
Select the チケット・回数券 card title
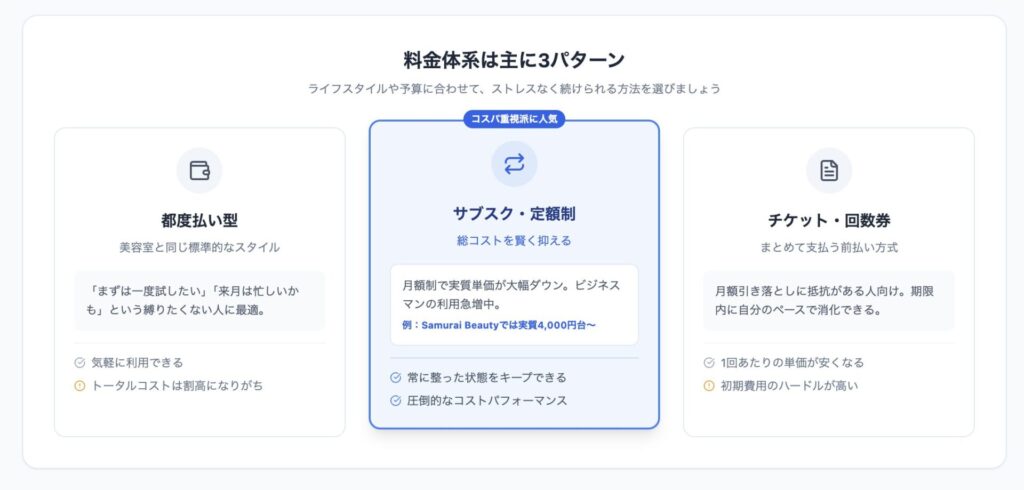pos(828,220)
